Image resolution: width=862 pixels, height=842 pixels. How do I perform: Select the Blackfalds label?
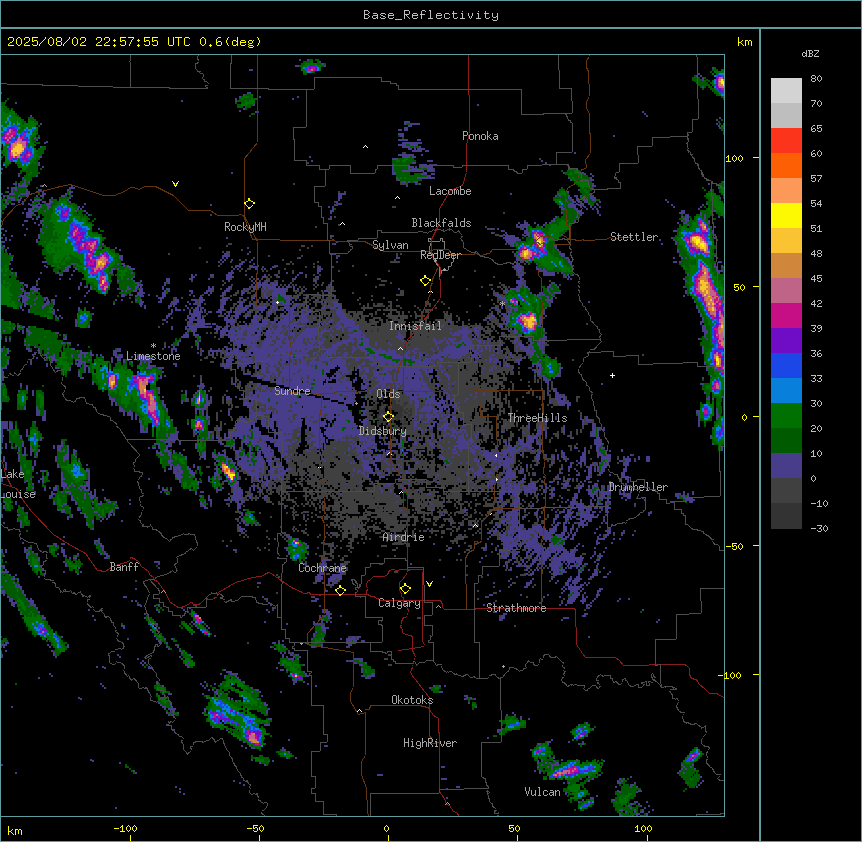pos(441,223)
